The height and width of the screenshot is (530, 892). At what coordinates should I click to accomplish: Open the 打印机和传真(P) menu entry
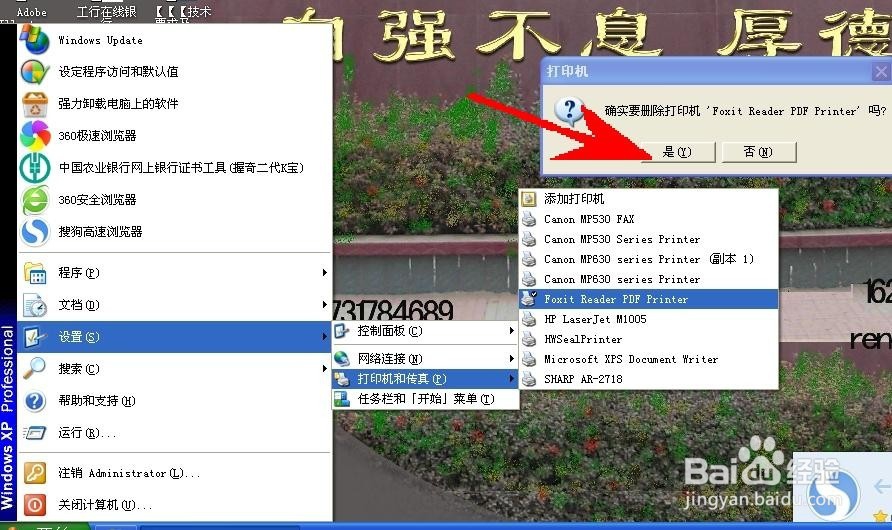tap(425, 379)
